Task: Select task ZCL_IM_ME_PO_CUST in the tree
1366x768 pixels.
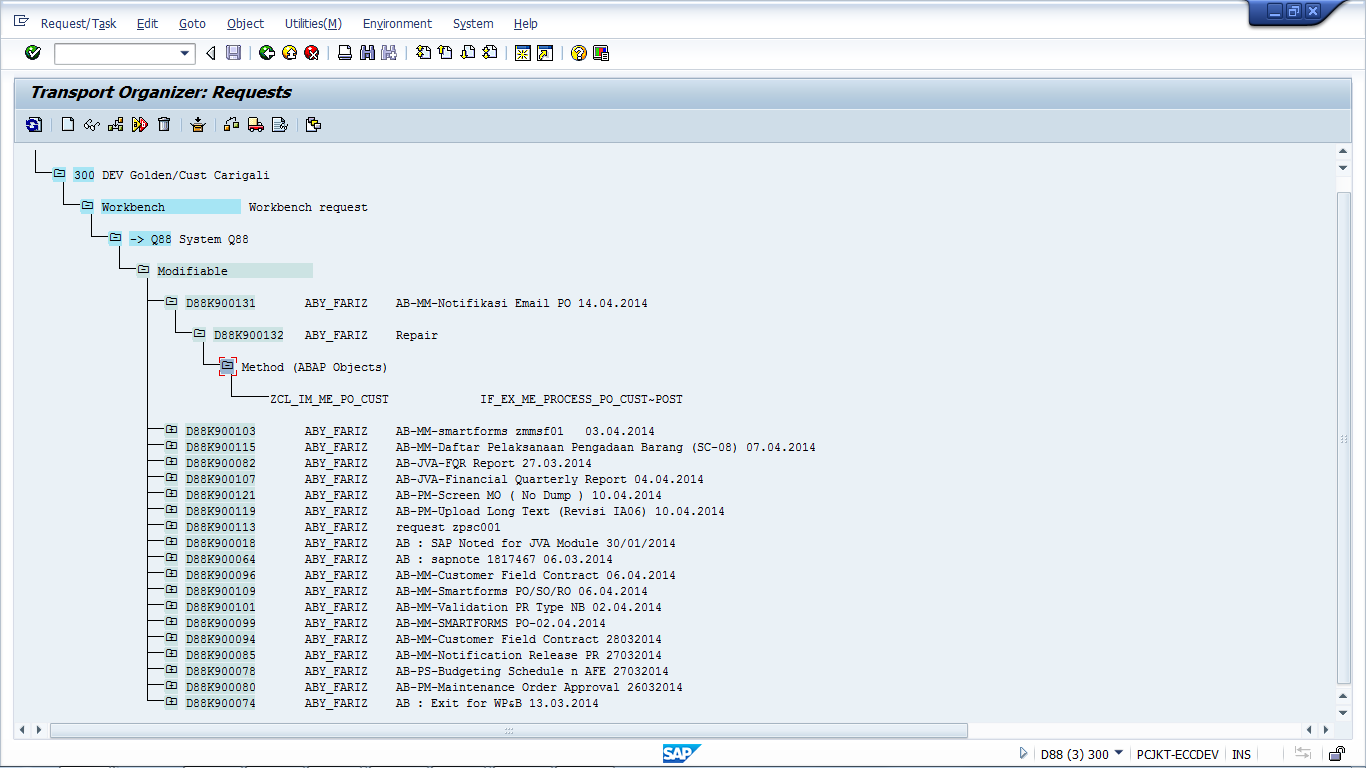Action: pyautogui.click(x=328, y=398)
